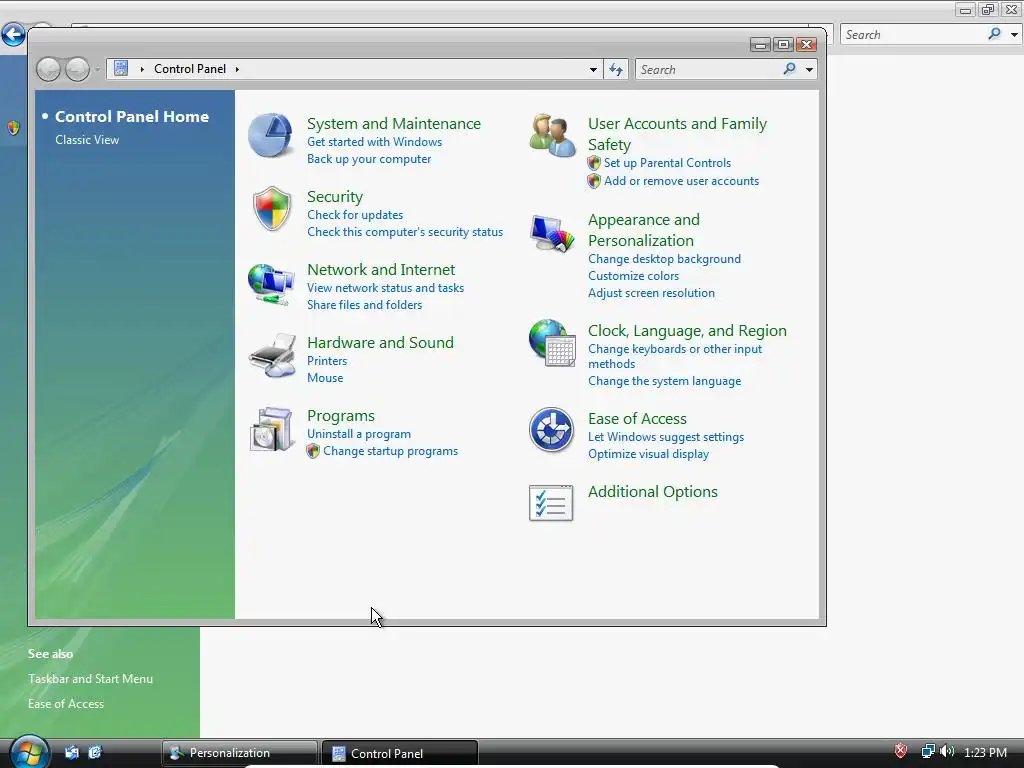This screenshot has height=768, width=1024.
Task: Switch to Classic View
Action: 87,140
